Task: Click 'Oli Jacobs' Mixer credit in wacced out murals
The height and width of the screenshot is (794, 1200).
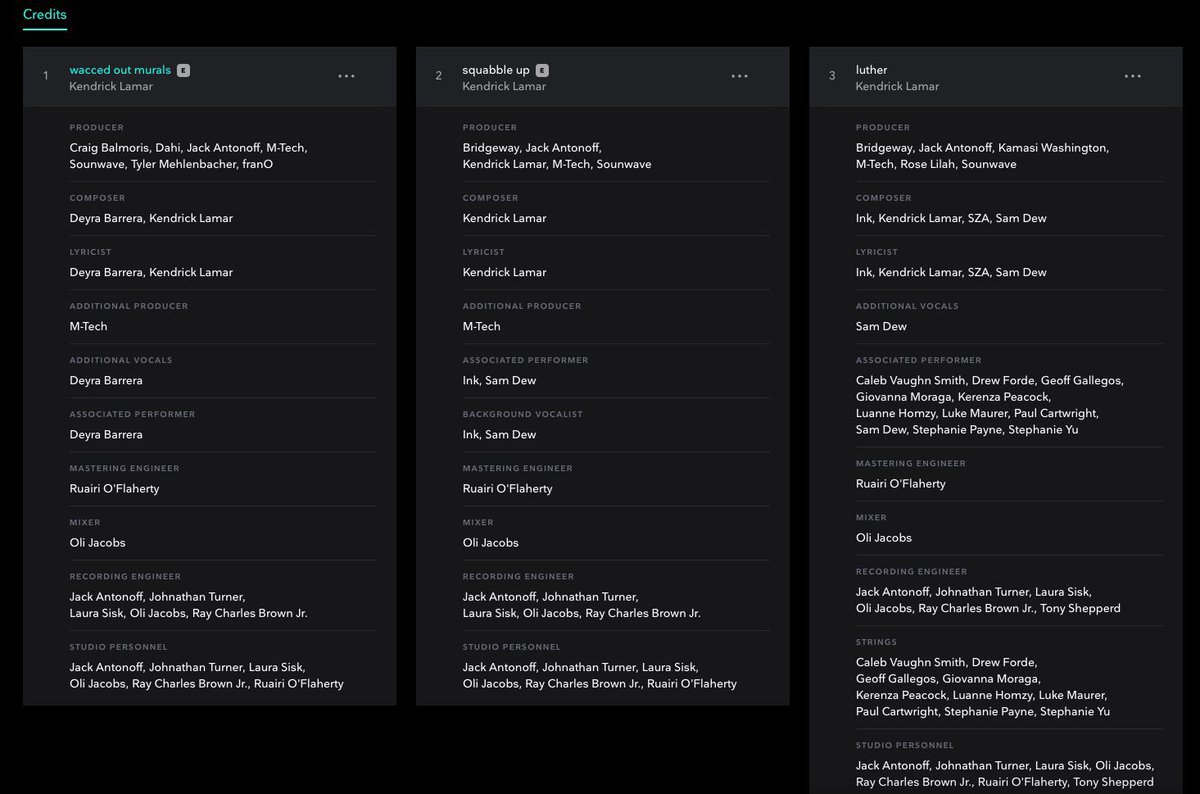Action: (x=97, y=542)
